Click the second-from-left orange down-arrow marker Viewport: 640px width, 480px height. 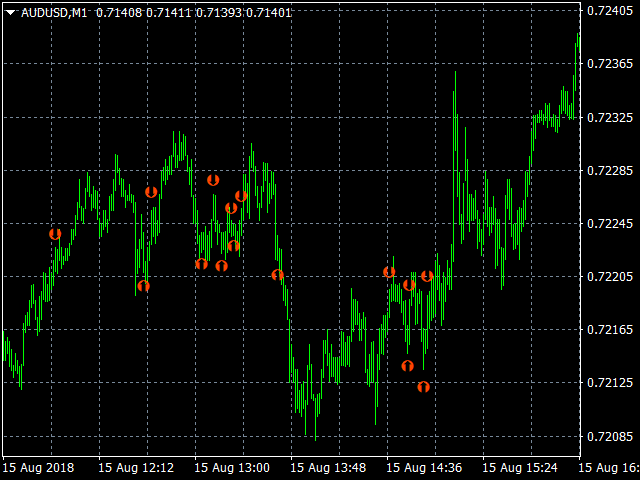(x=151, y=192)
